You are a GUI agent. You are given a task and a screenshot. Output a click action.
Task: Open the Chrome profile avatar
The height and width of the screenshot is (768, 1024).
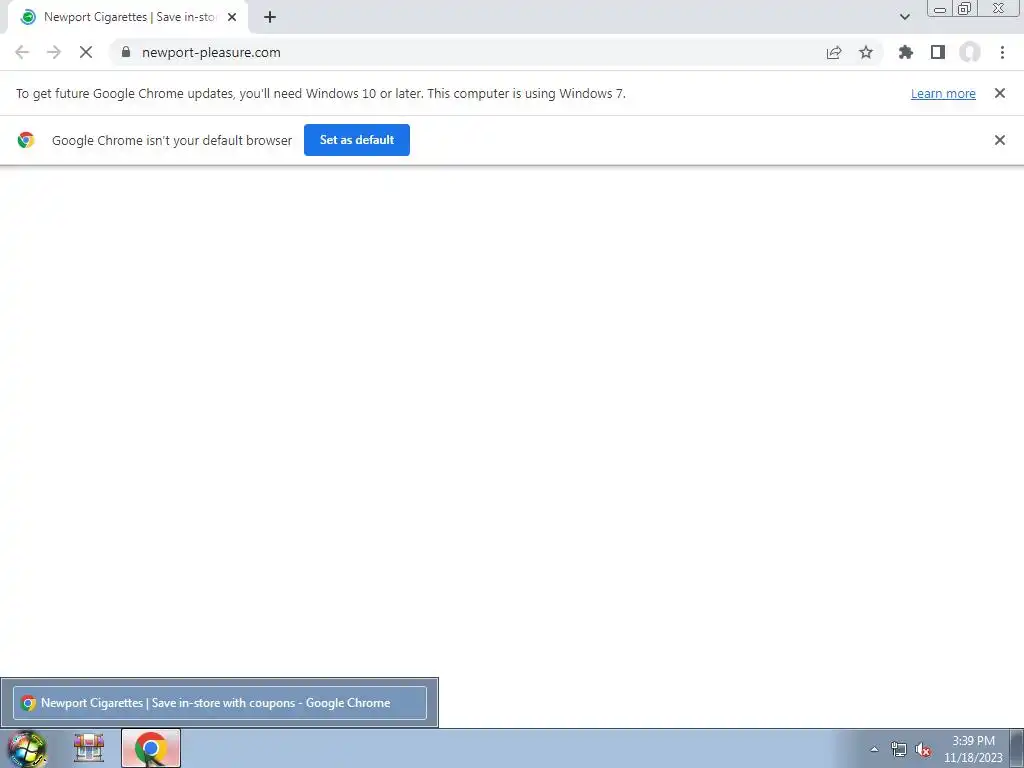pos(970,52)
